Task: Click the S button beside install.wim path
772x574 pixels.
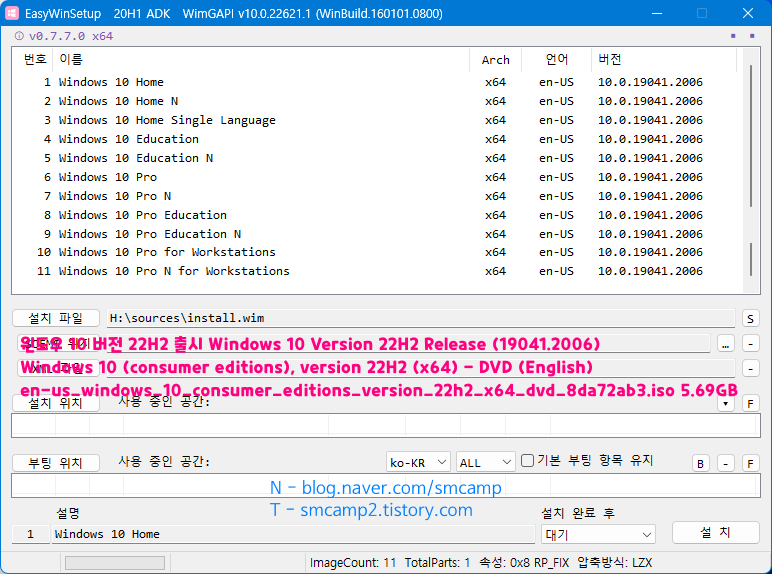Action: pyautogui.click(x=750, y=319)
